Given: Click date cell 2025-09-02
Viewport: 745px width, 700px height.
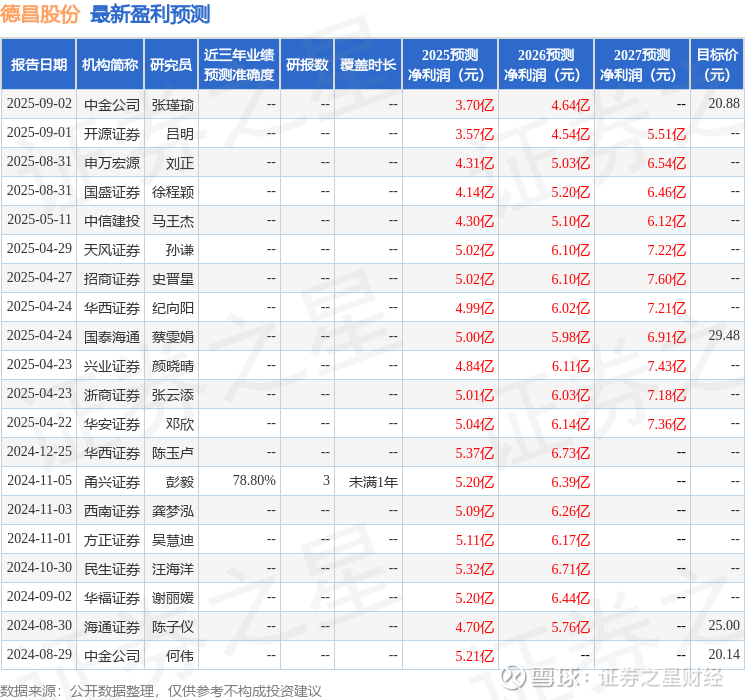Looking at the screenshot, I should [x=39, y=104].
